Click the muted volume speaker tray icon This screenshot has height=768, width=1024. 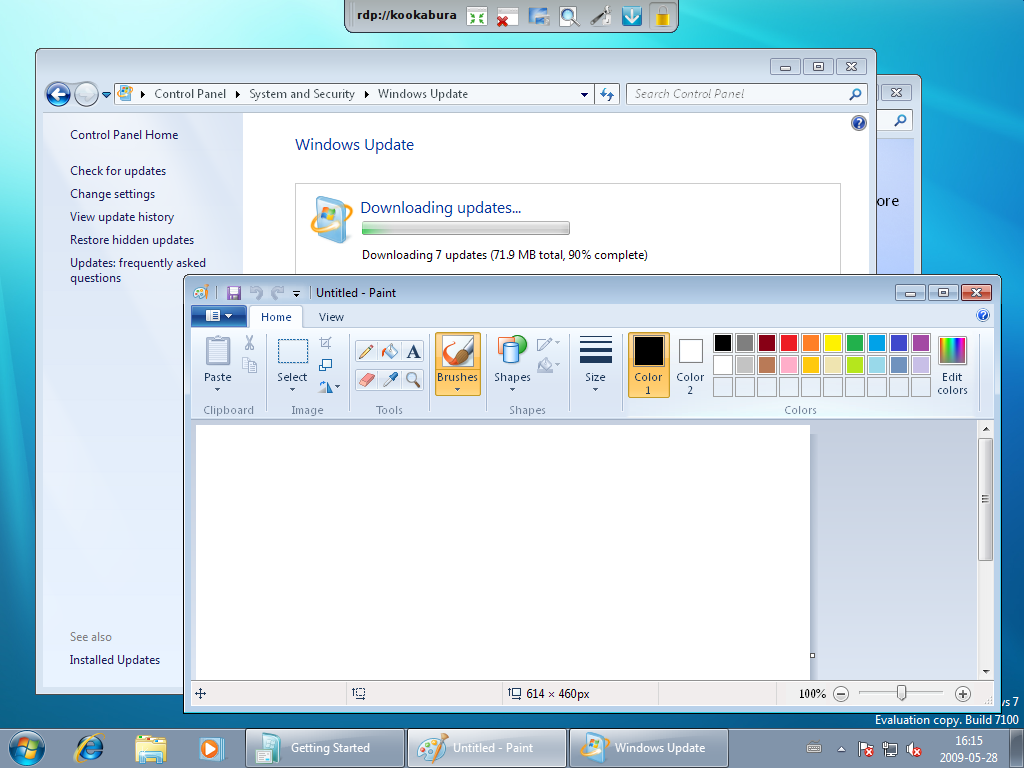coord(914,748)
